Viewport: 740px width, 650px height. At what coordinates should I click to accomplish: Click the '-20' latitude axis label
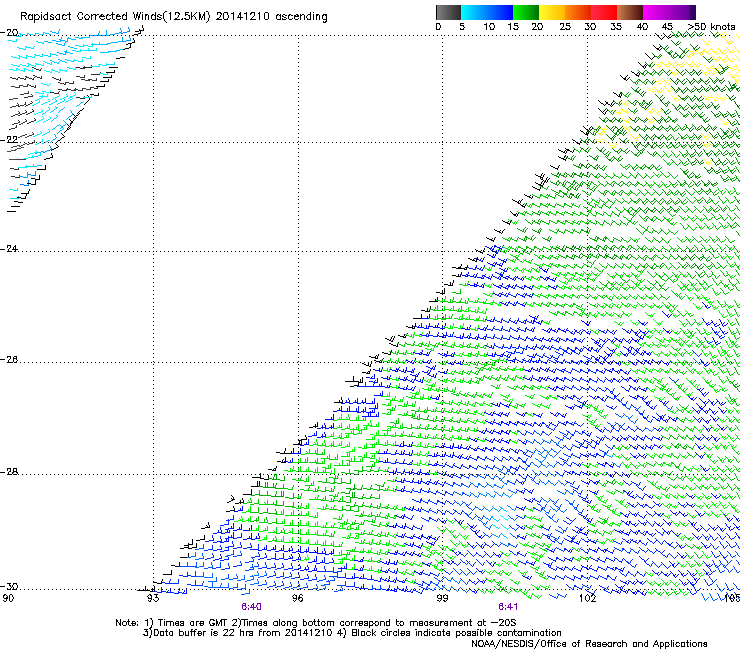point(9,33)
